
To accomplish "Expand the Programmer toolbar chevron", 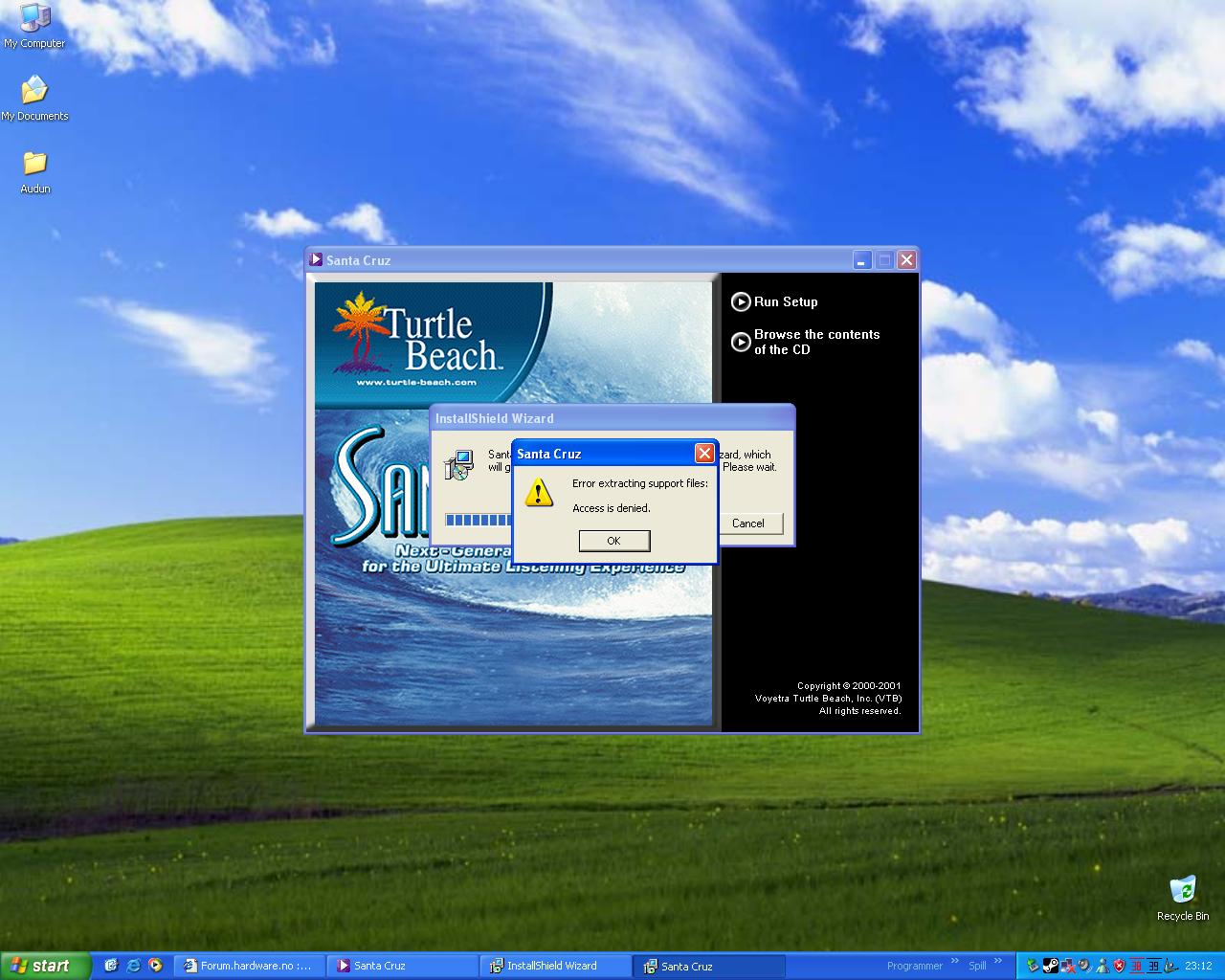I will coord(954,962).
